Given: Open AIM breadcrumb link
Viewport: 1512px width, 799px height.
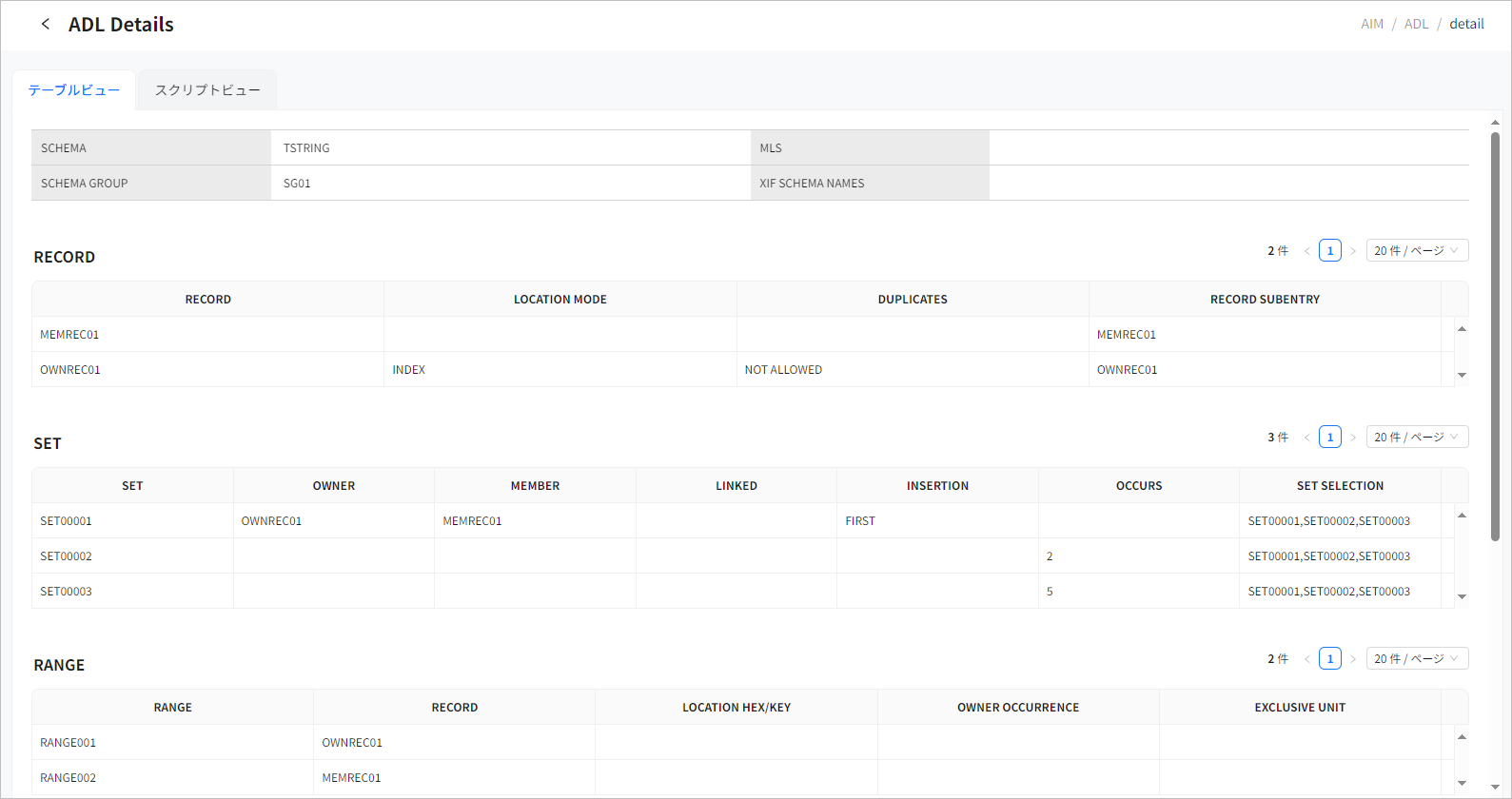Looking at the screenshot, I should pyautogui.click(x=1371, y=24).
